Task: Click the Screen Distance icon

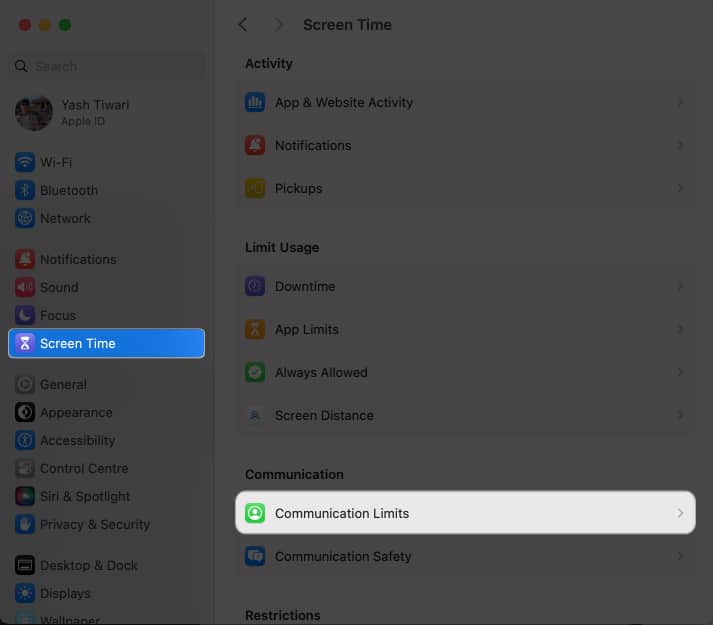Action: tap(255, 415)
